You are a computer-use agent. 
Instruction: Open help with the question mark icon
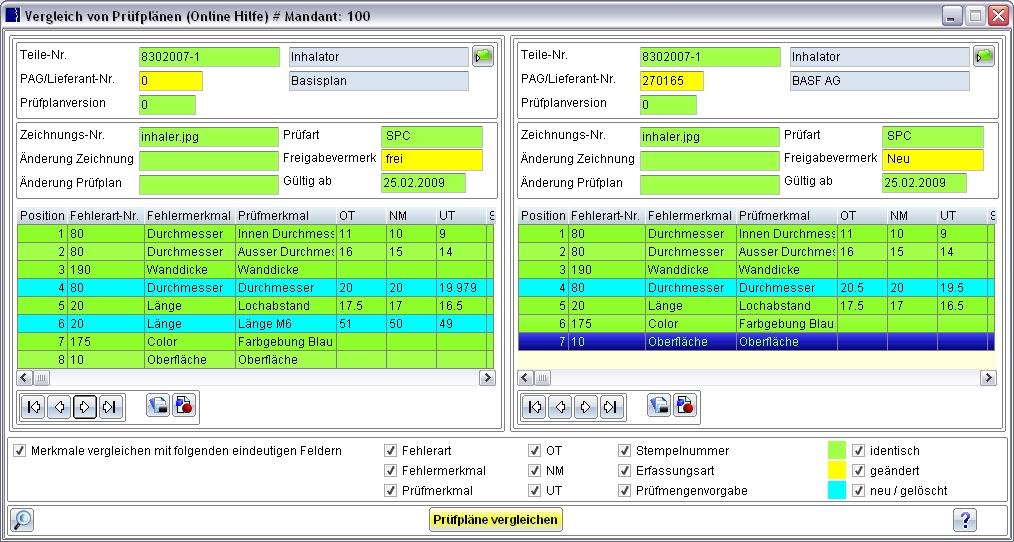click(964, 519)
